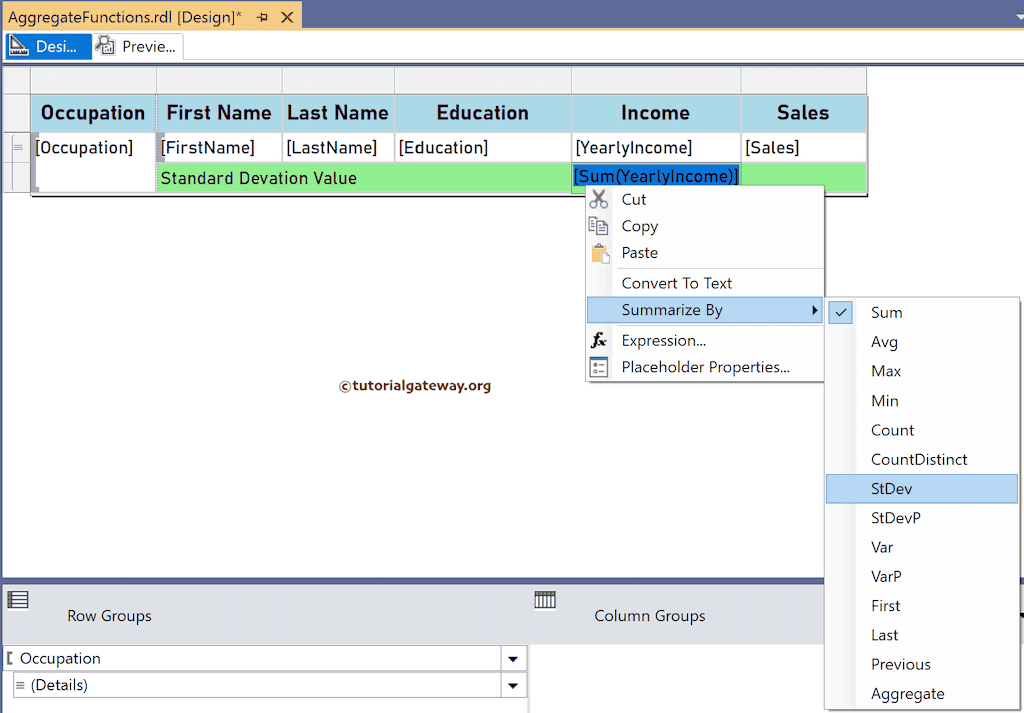Select Convert To Text menu item
1024x713 pixels.
[x=705, y=283]
